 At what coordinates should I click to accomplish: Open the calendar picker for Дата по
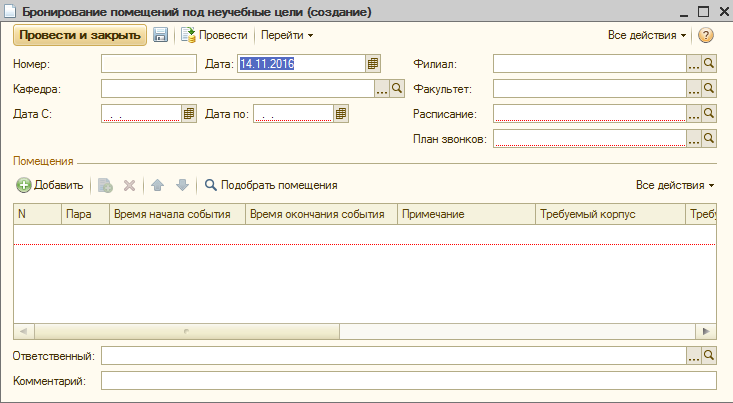click(341, 114)
